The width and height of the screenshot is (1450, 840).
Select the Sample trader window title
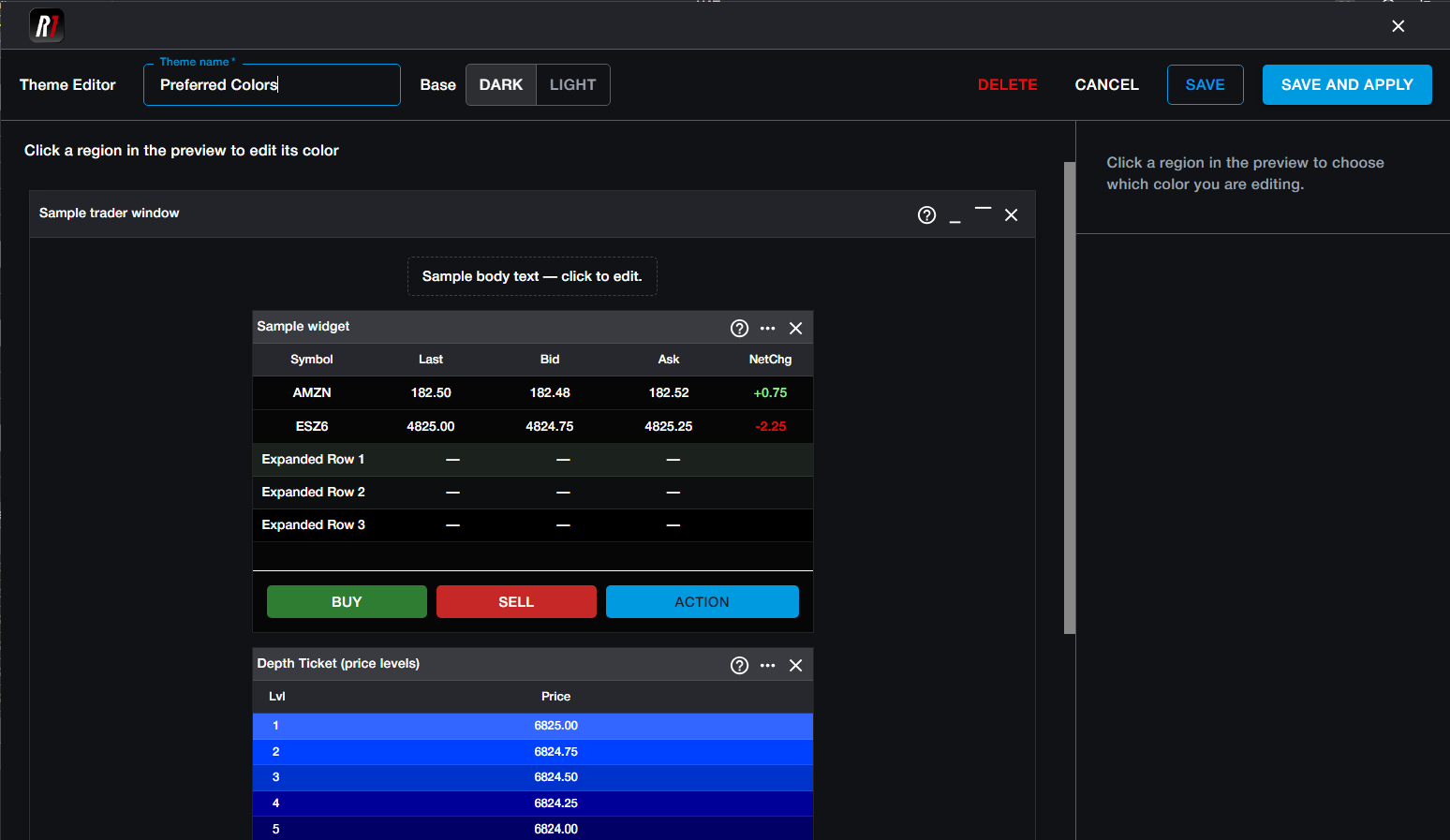[x=109, y=214]
